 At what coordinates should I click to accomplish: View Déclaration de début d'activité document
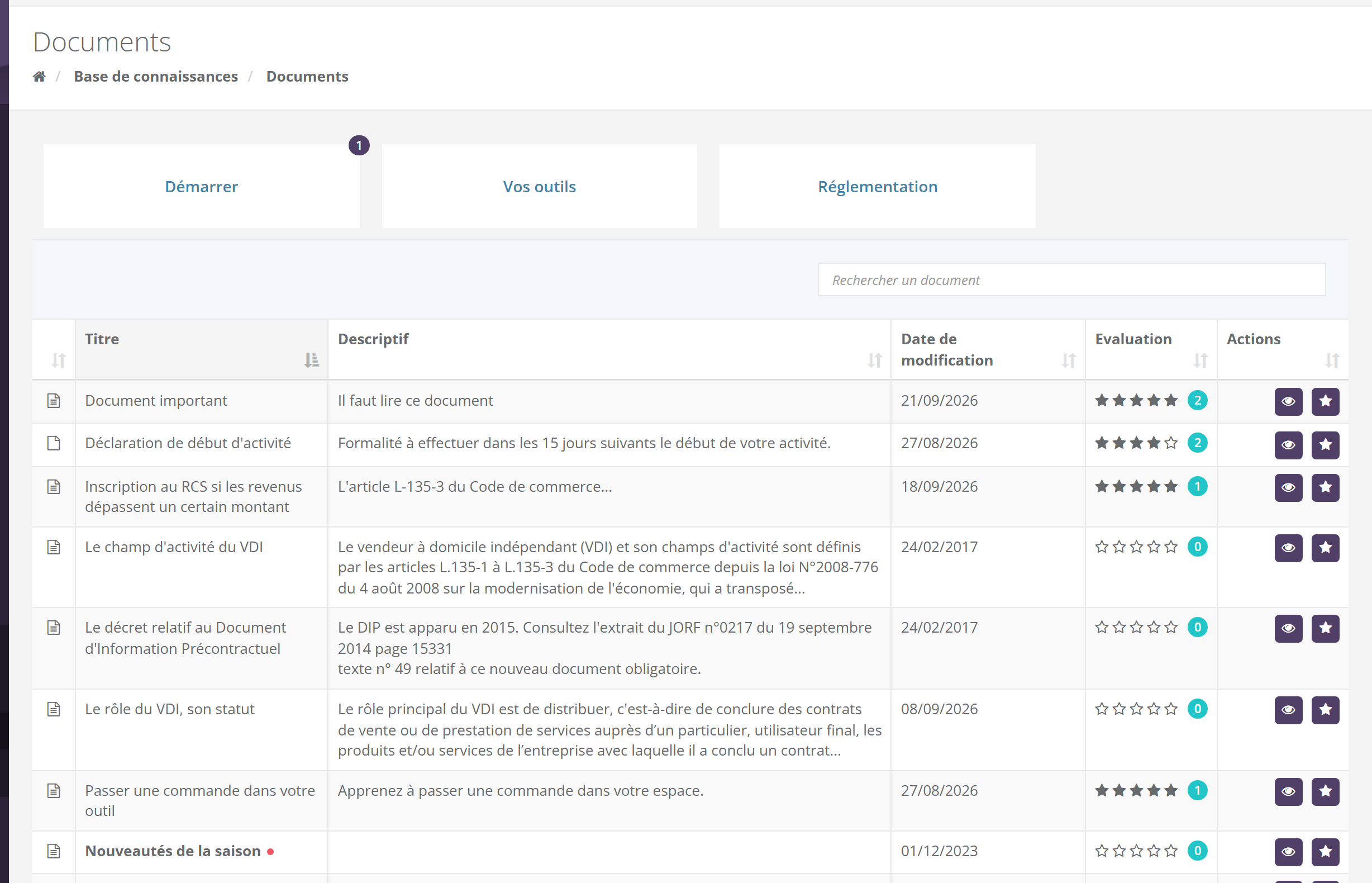(1288, 445)
